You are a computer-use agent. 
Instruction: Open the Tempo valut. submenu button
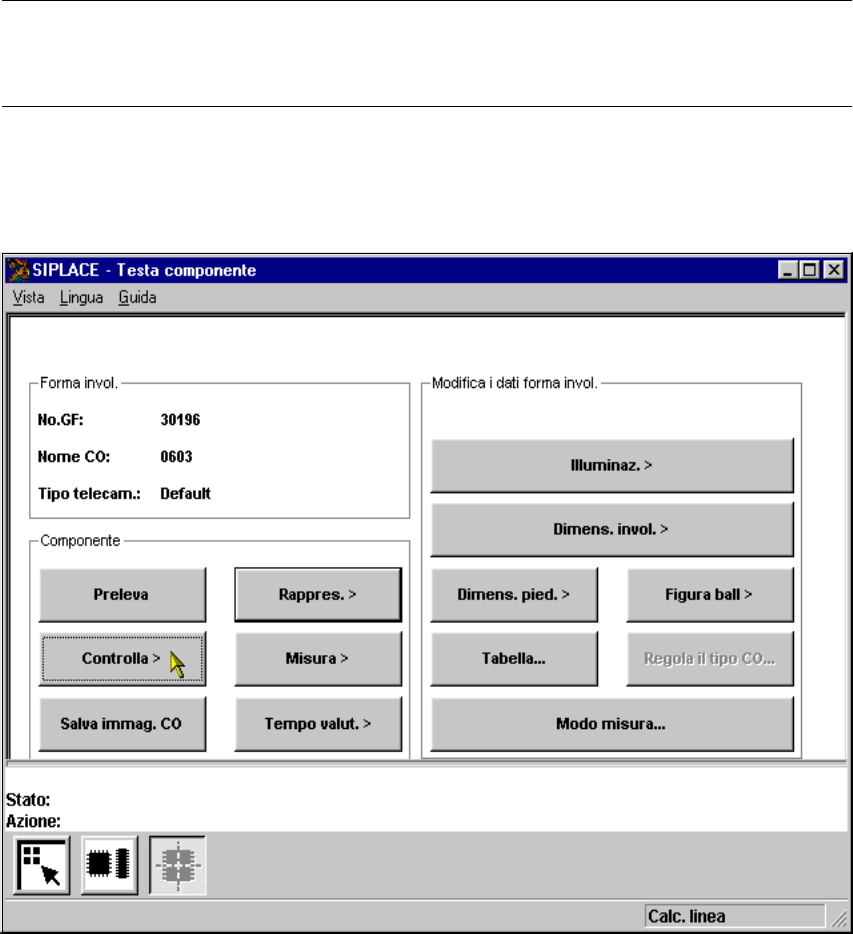[318, 724]
